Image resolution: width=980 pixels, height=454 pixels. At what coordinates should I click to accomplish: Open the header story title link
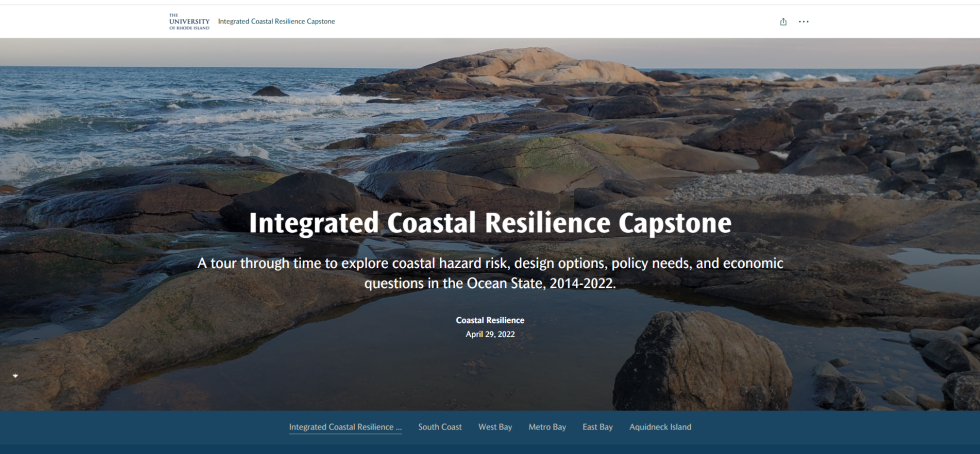pos(276,21)
